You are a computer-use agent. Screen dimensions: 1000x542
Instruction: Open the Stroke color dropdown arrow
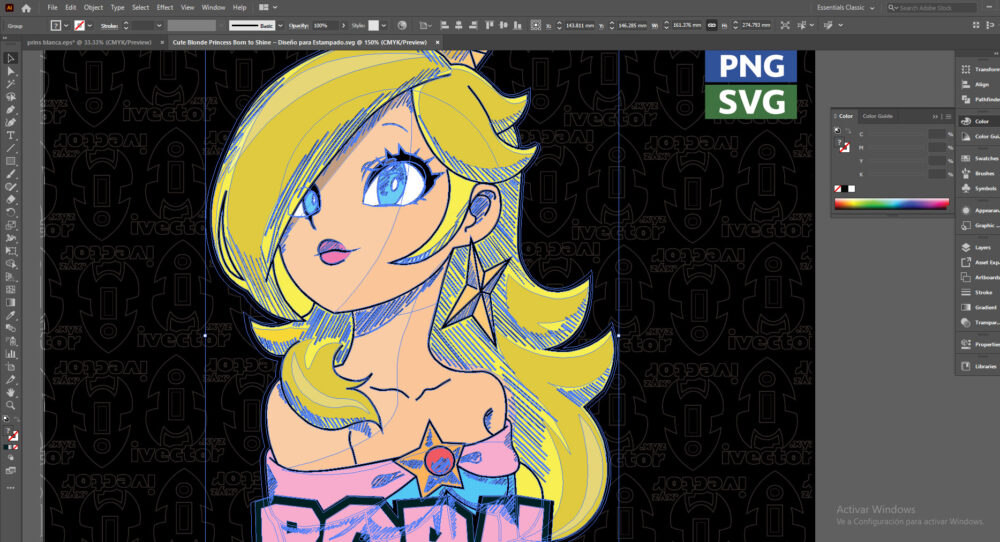click(x=89, y=26)
